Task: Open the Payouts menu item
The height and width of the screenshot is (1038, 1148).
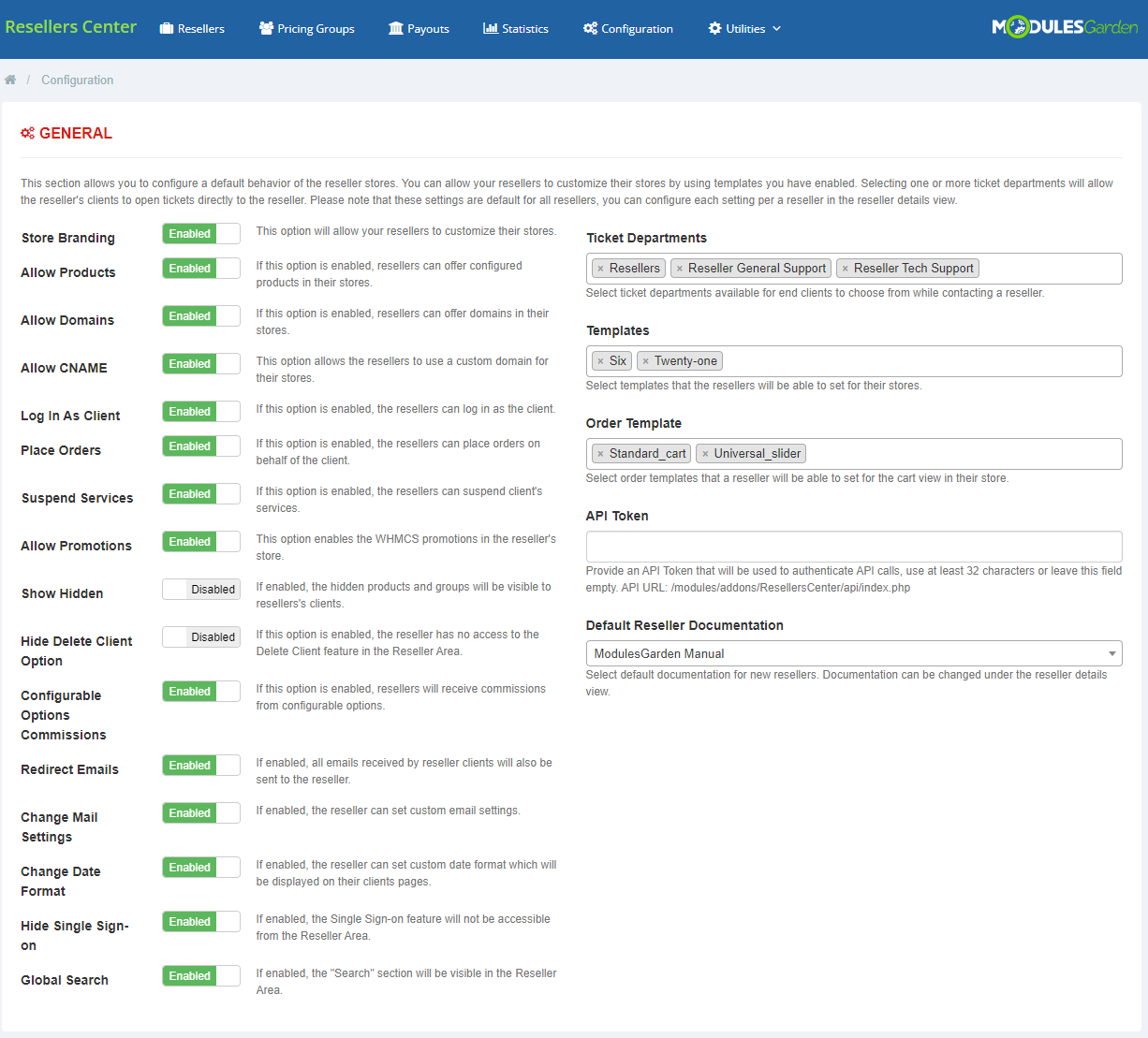Action: coord(419,29)
